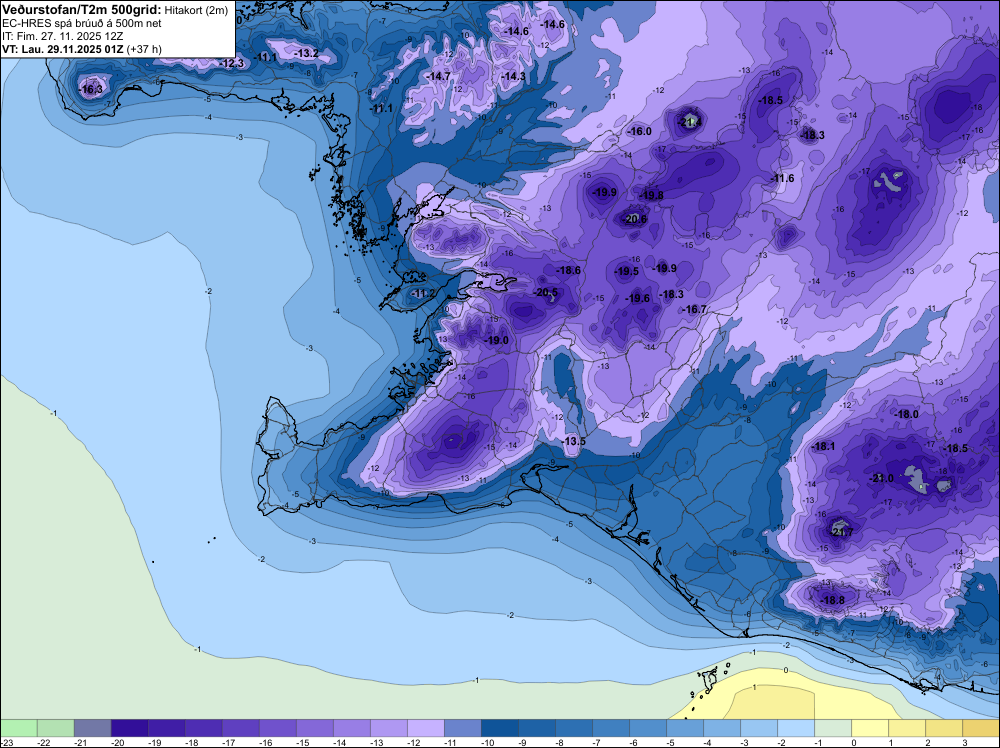Image resolution: width=1000 pixels, height=748 pixels.
Task: Select the pale yellow legend swatch at 0
Action: [x=869, y=728]
